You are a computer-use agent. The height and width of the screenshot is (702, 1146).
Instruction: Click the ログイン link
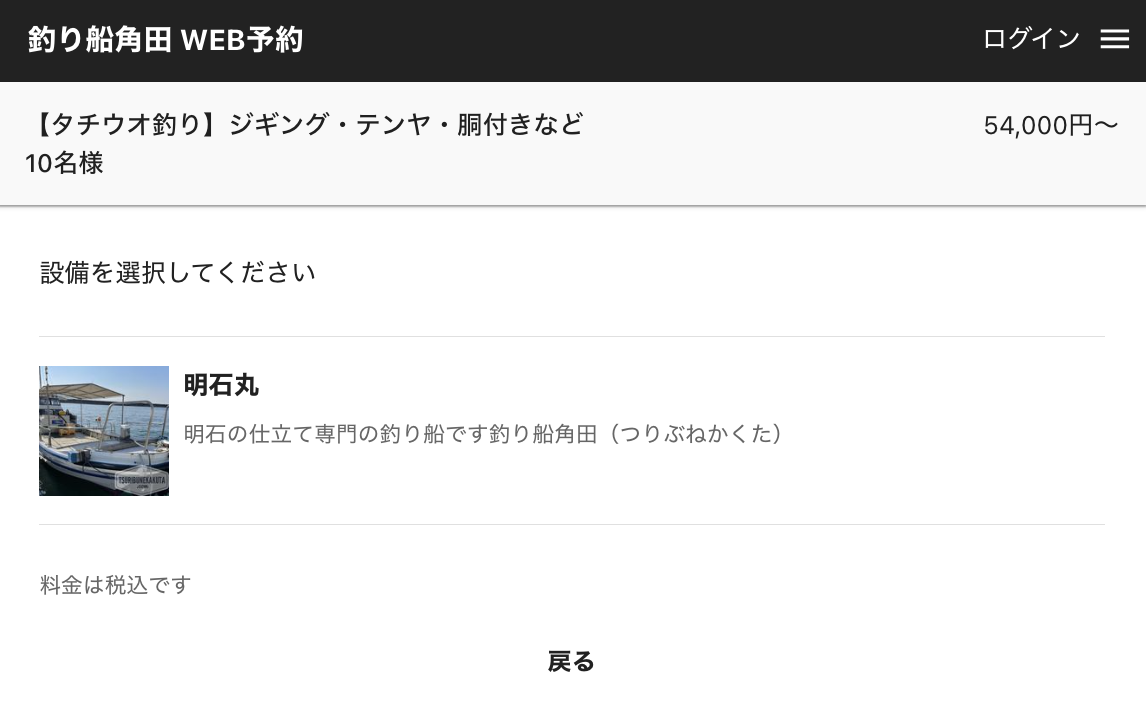tap(1031, 39)
